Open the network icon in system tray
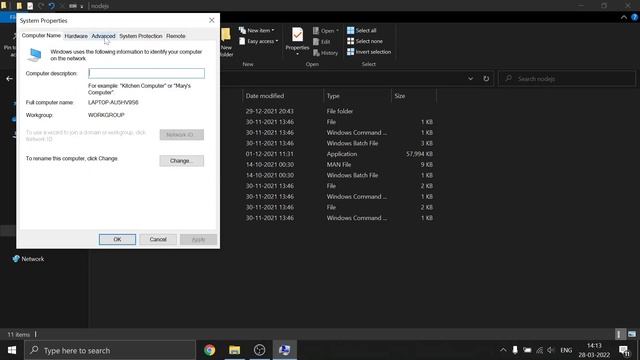Screen dimensions: 640x360 [x=539, y=350]
